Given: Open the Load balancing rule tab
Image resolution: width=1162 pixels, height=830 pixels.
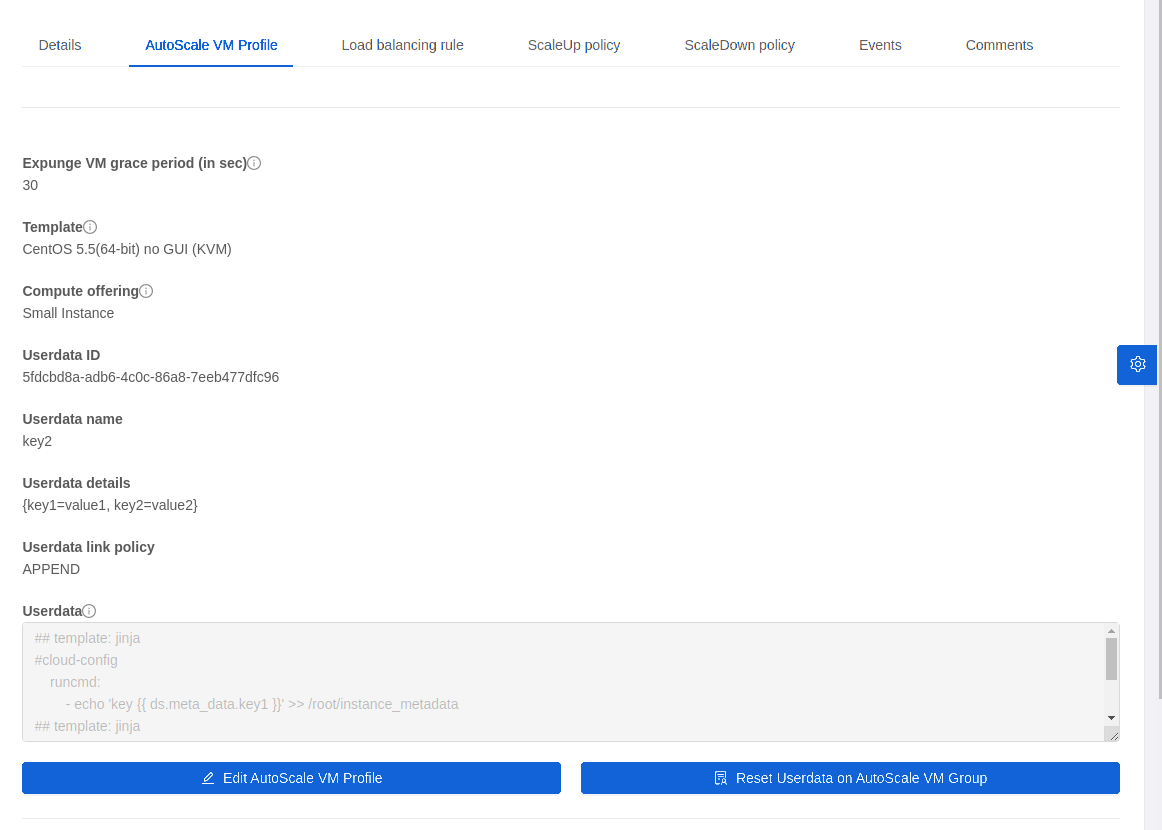Looking at the screenshot, I should pyautogui.click(x=402, y=45).
